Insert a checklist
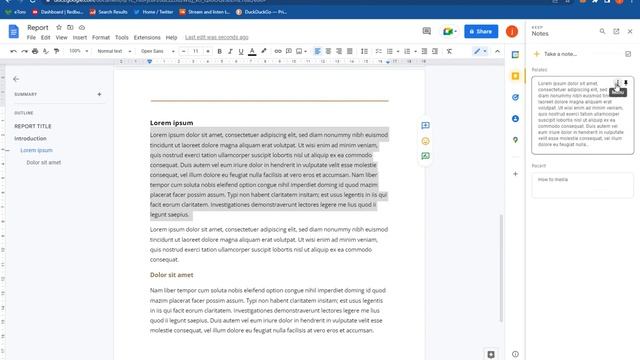The image size is (640, 360). [x=379, y=51]
